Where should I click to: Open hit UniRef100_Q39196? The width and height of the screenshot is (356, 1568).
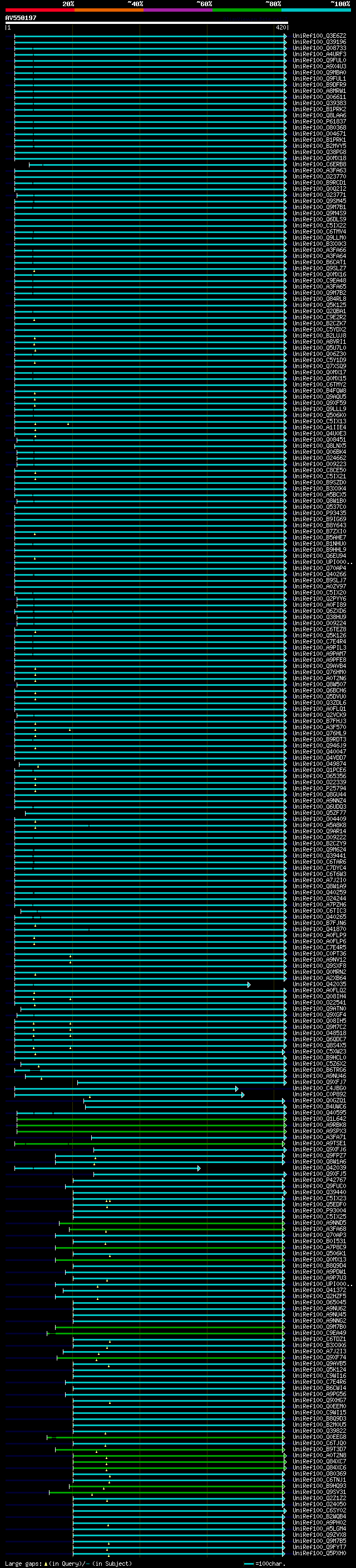pos(319,42)
